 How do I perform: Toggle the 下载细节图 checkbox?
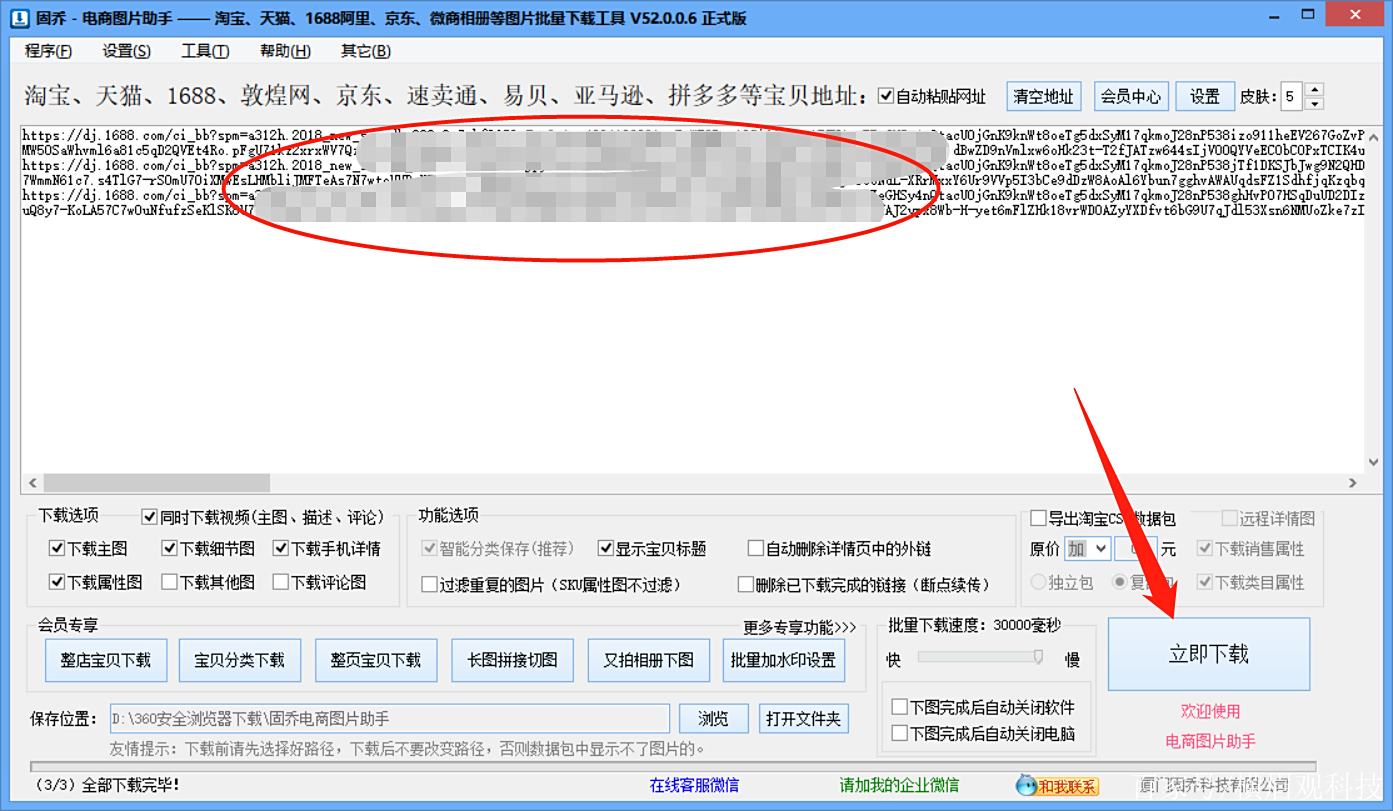coord(169,549)
